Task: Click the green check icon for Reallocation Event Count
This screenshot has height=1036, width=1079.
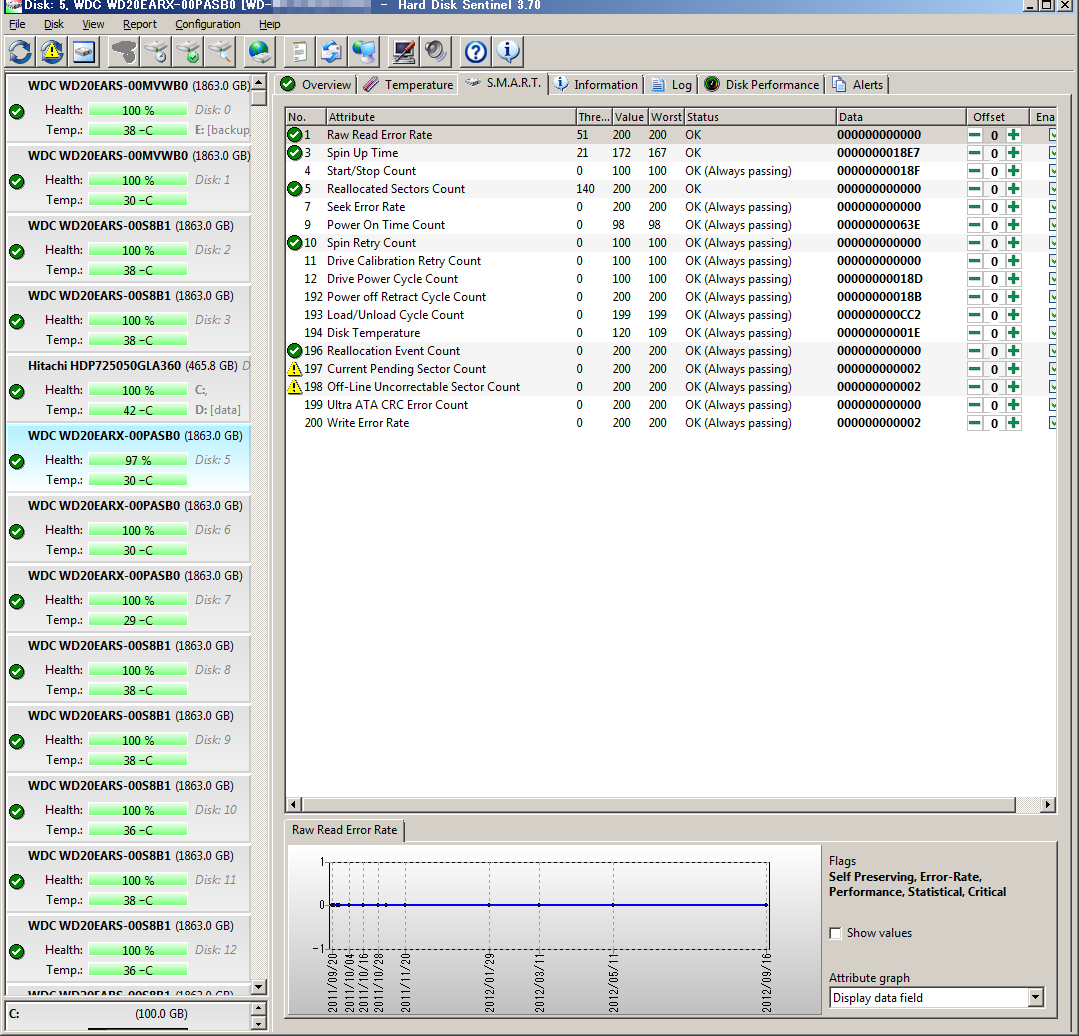Action: (295, 351)
